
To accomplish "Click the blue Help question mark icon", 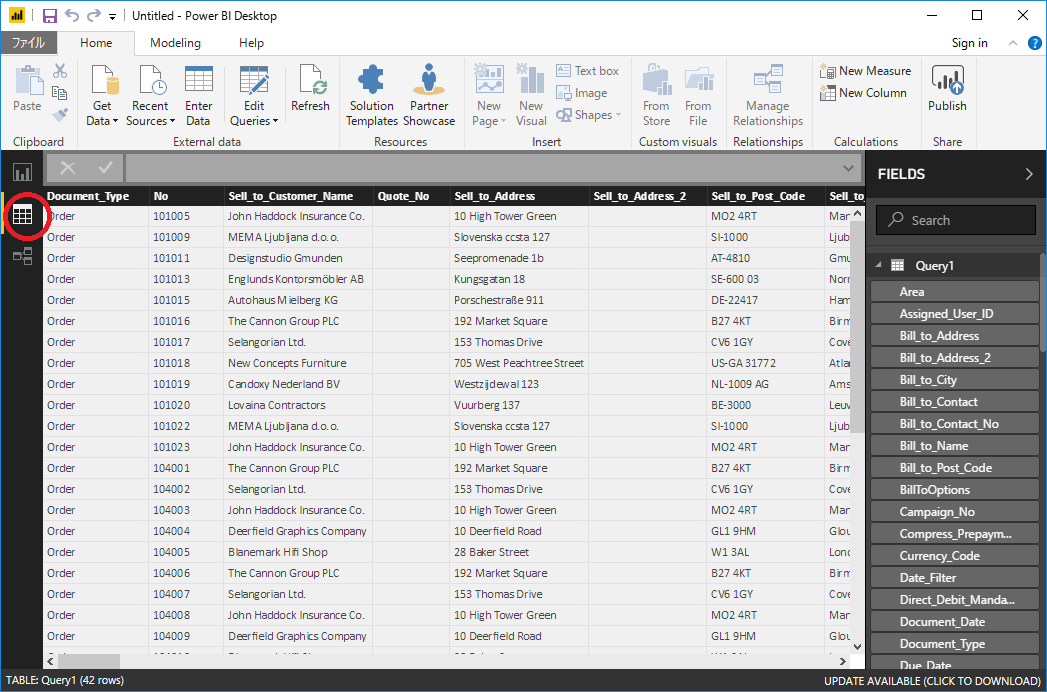I will tap(1034, 43).
